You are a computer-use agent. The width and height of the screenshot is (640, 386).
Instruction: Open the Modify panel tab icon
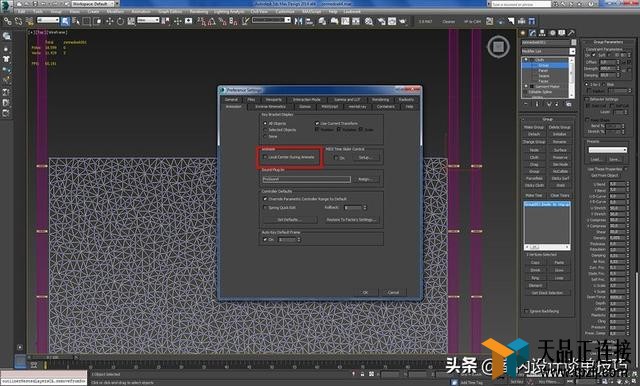pyautogui.click(x=533, y=33)
